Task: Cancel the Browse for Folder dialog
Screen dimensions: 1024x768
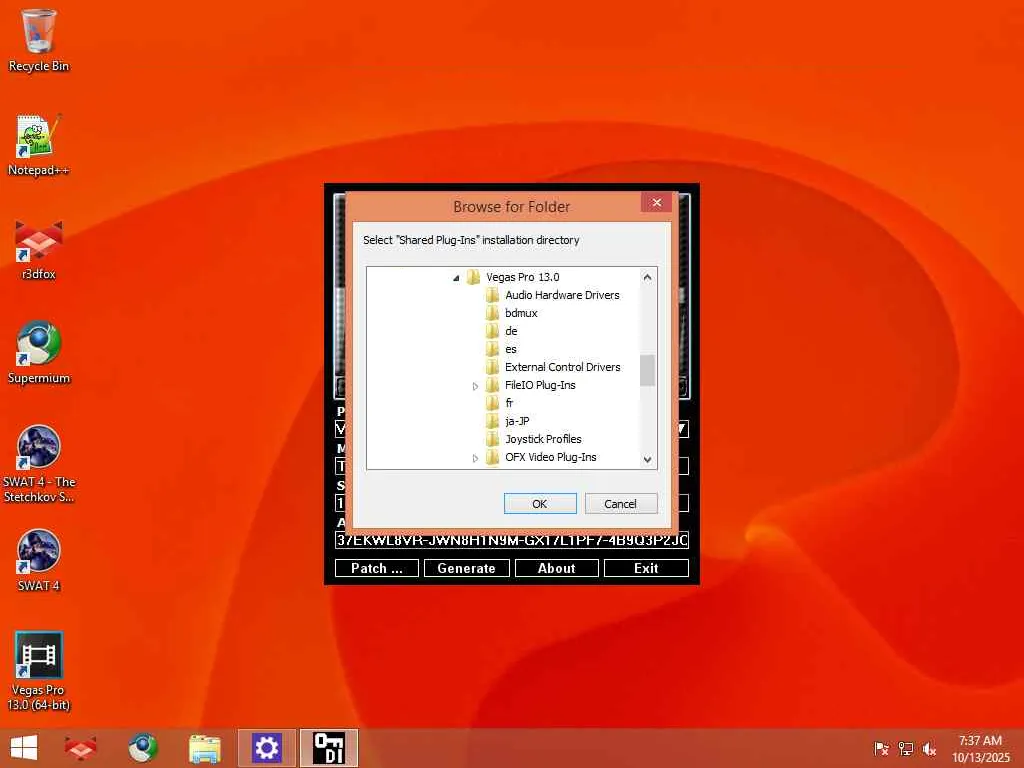Action: click(x=620, y=504)
